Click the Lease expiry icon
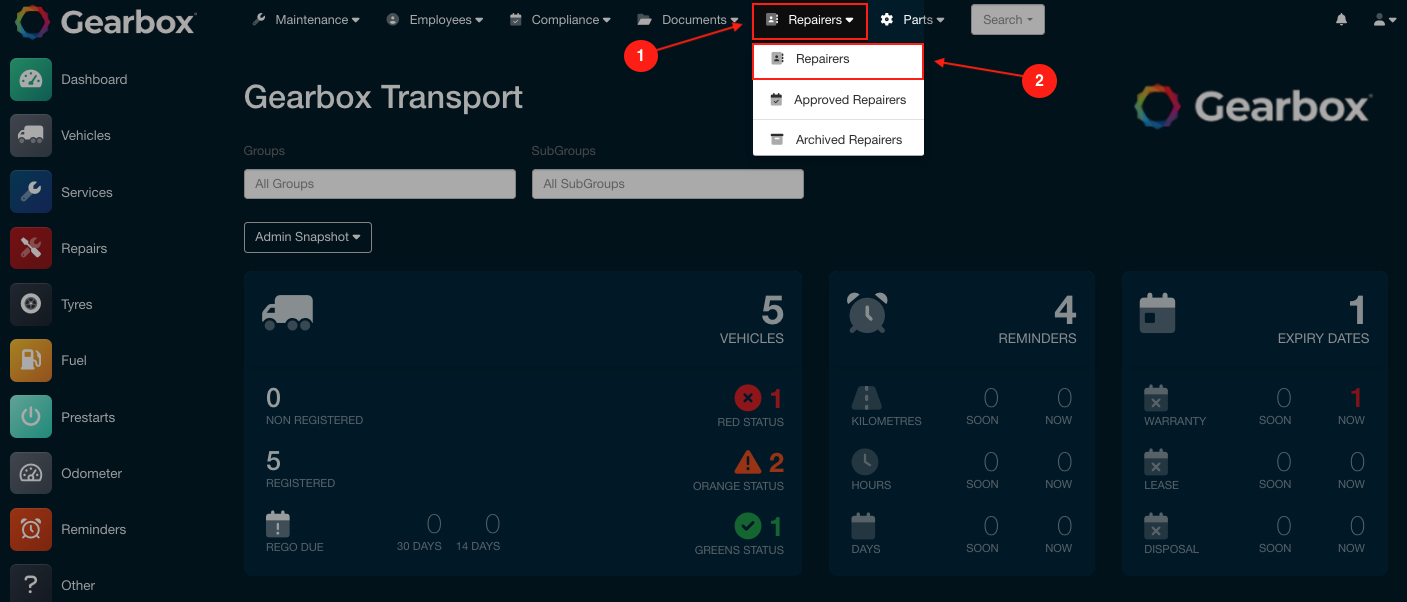Viewport: 1407px width, 602px height. 1156,462
